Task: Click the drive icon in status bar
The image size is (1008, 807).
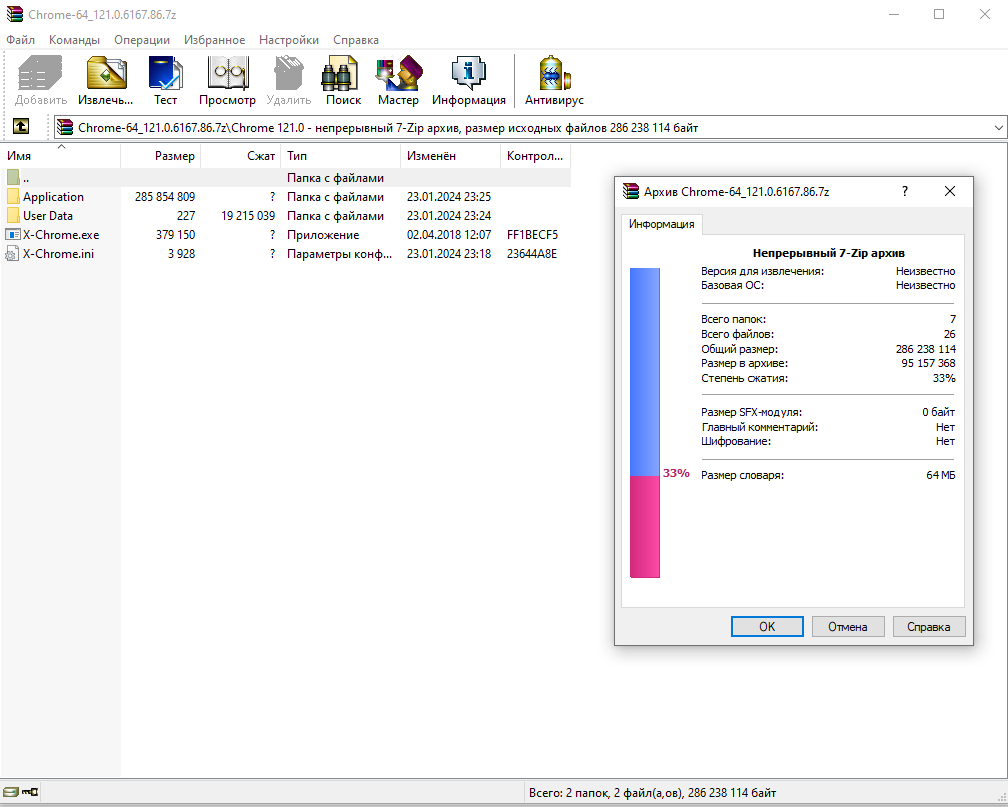Action: (x=10, y=793)
